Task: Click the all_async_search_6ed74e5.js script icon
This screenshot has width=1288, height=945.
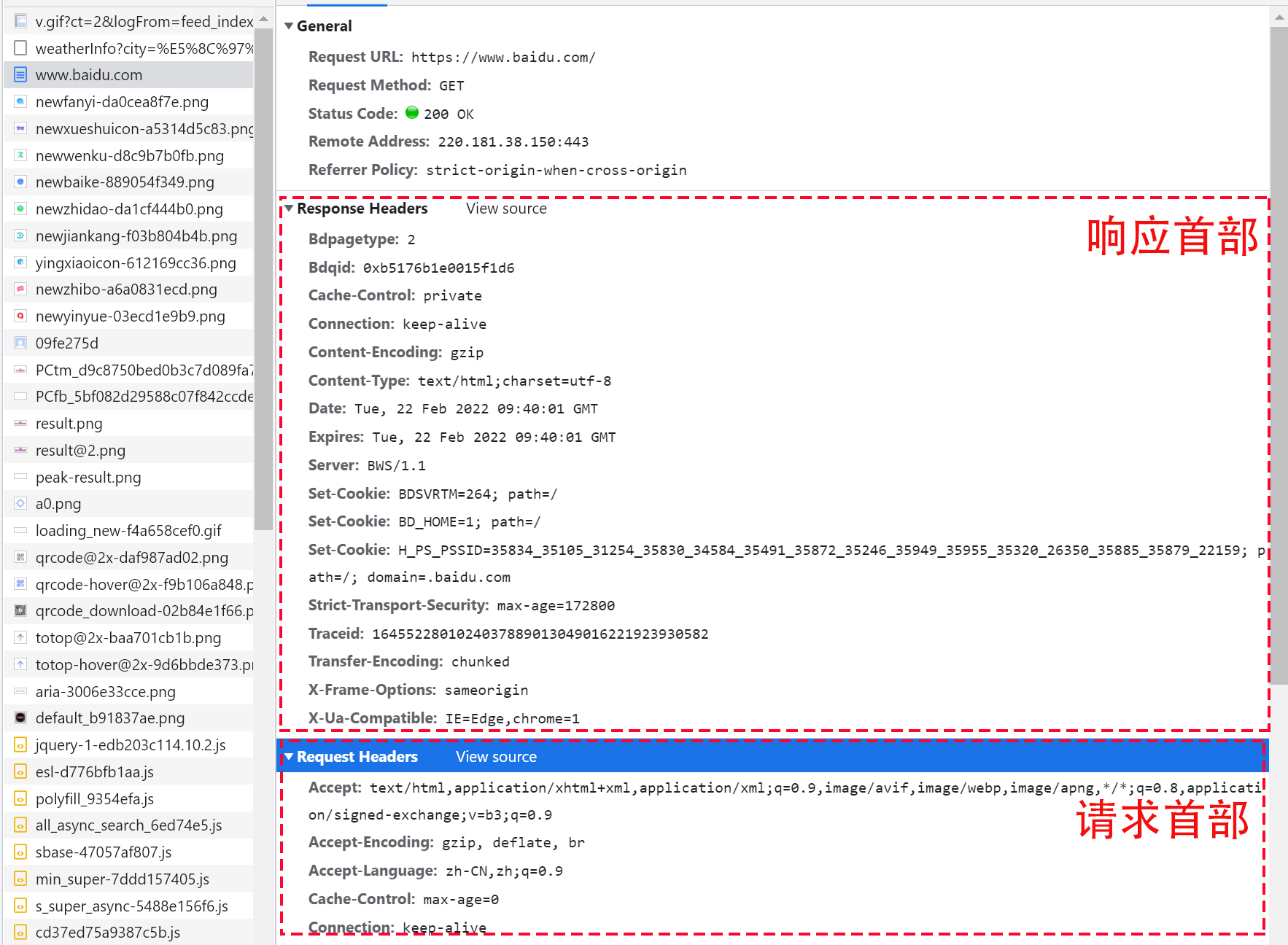Action: [x=20, y=825]
